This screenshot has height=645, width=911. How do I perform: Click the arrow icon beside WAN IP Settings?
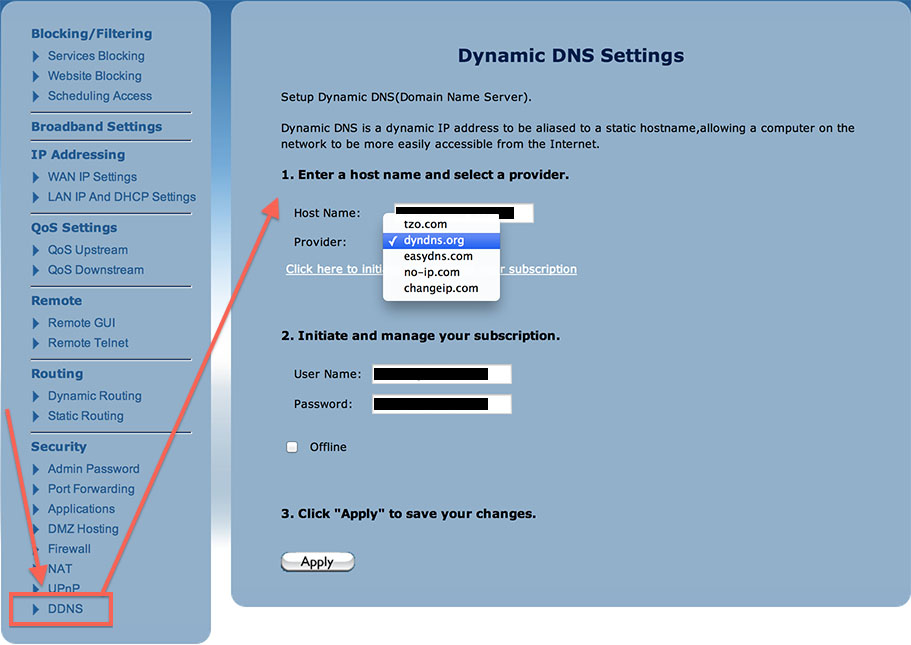tap(36, 177)
